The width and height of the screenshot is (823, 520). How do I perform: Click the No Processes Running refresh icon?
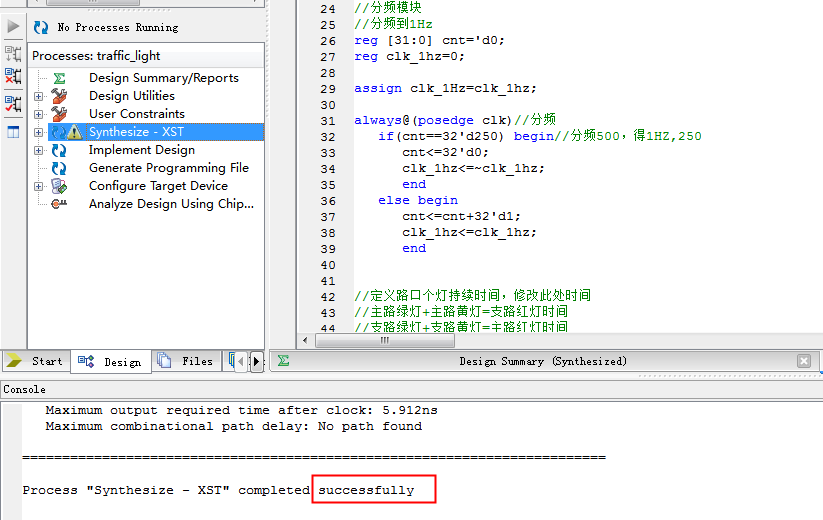click(41, 27)
